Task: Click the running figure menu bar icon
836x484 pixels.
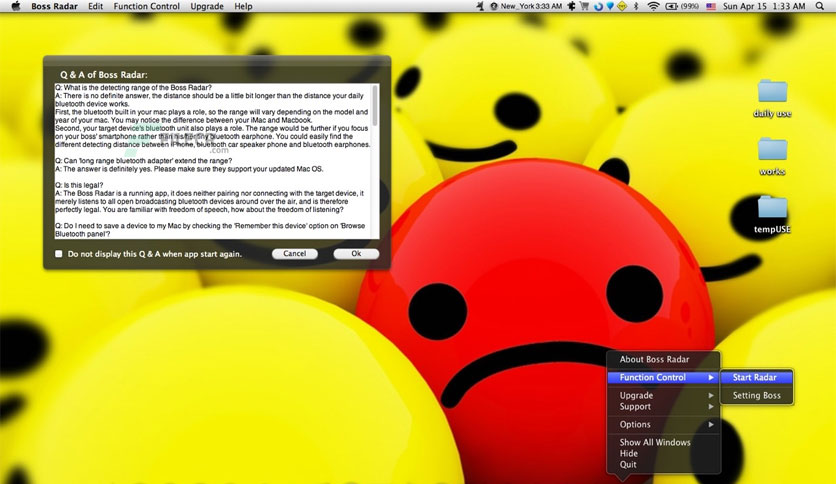Action: click(480, 6)
